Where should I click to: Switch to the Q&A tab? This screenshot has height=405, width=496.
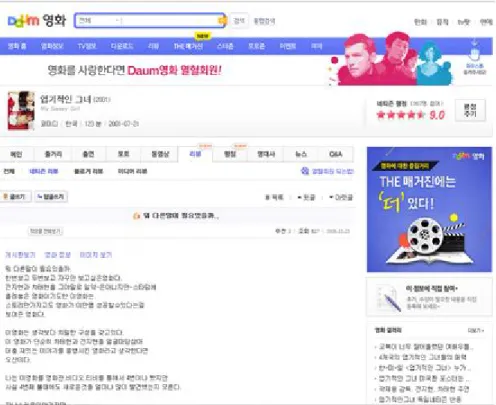[x=336, y=154]
